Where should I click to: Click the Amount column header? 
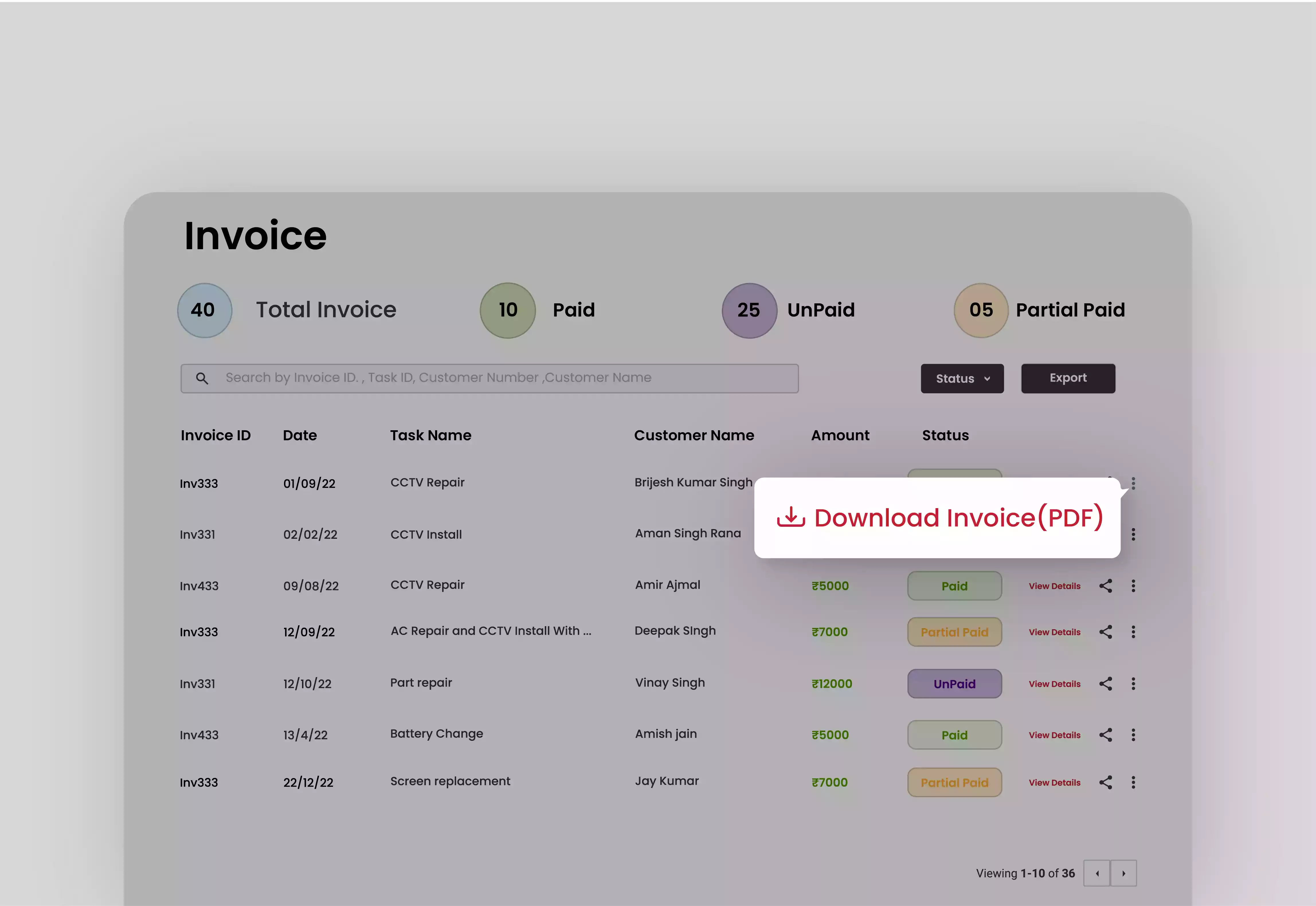point(840,435)
